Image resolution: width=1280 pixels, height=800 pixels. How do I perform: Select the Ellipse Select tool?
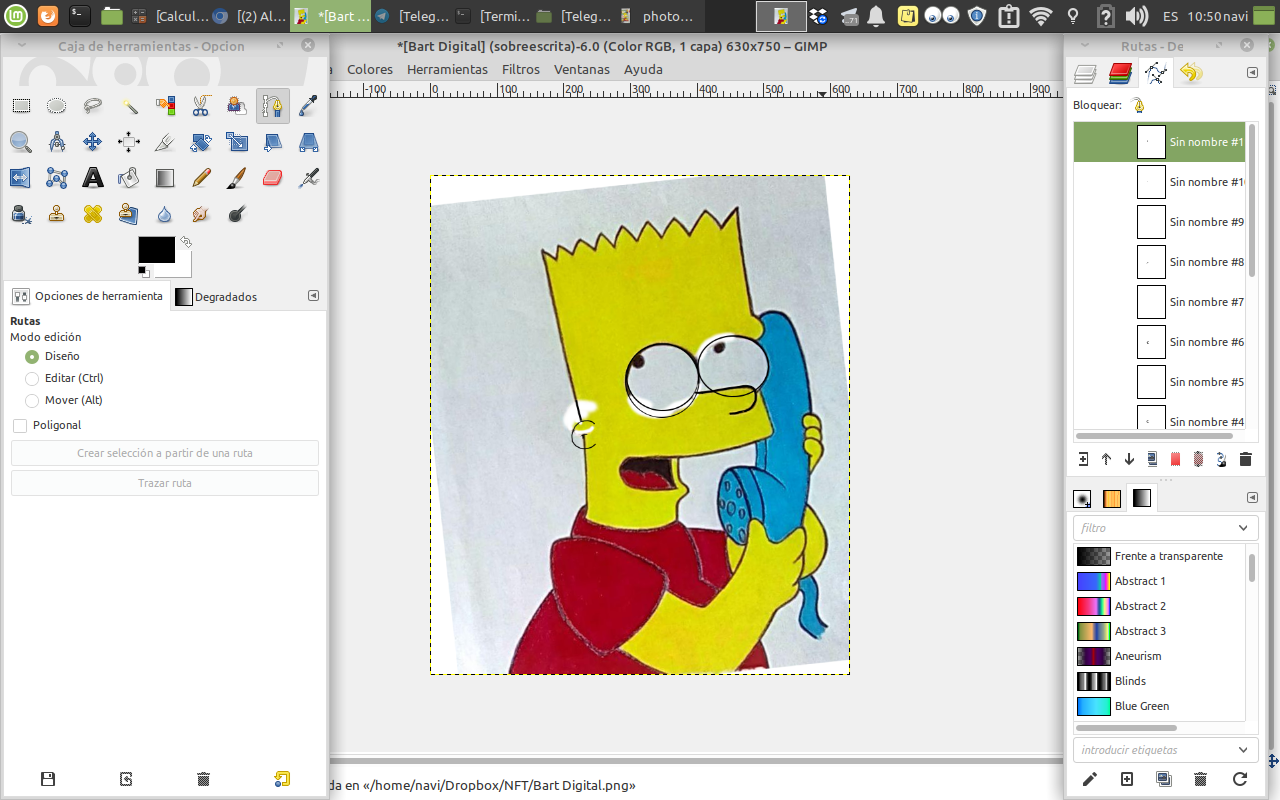[x=57, y=106]
